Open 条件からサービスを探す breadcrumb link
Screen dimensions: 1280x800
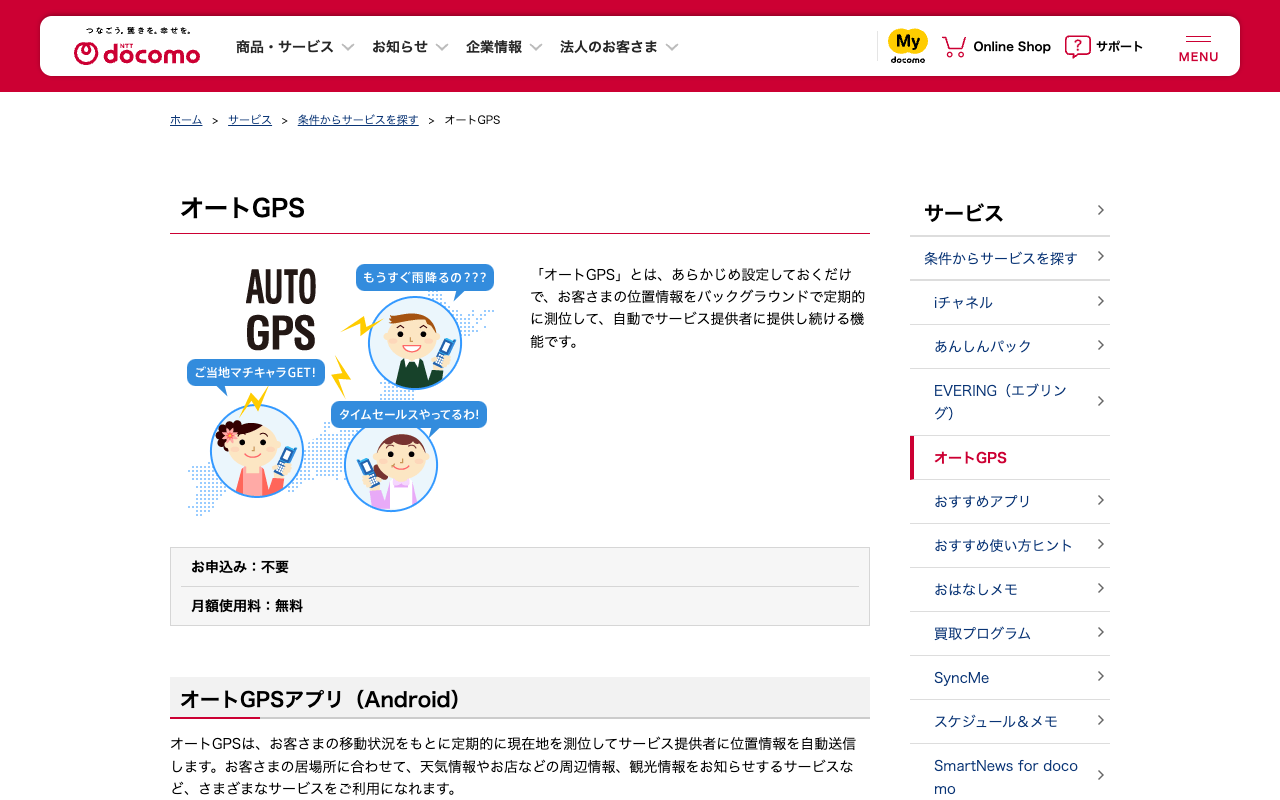coord(358,120)
